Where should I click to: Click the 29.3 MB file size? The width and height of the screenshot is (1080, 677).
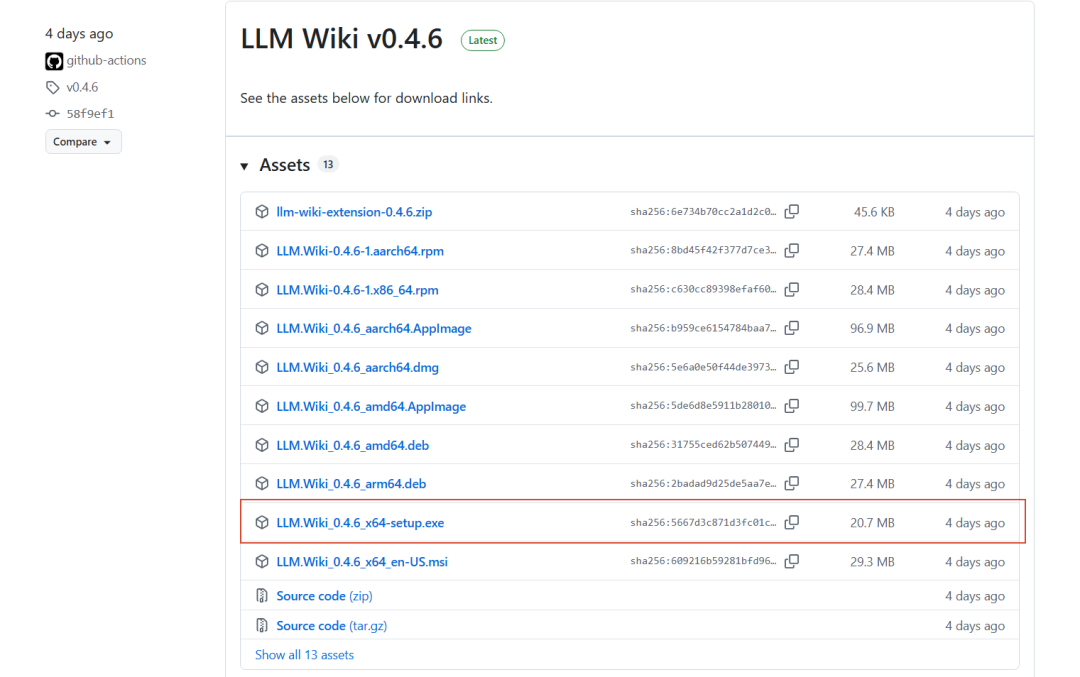coord(872,562)
